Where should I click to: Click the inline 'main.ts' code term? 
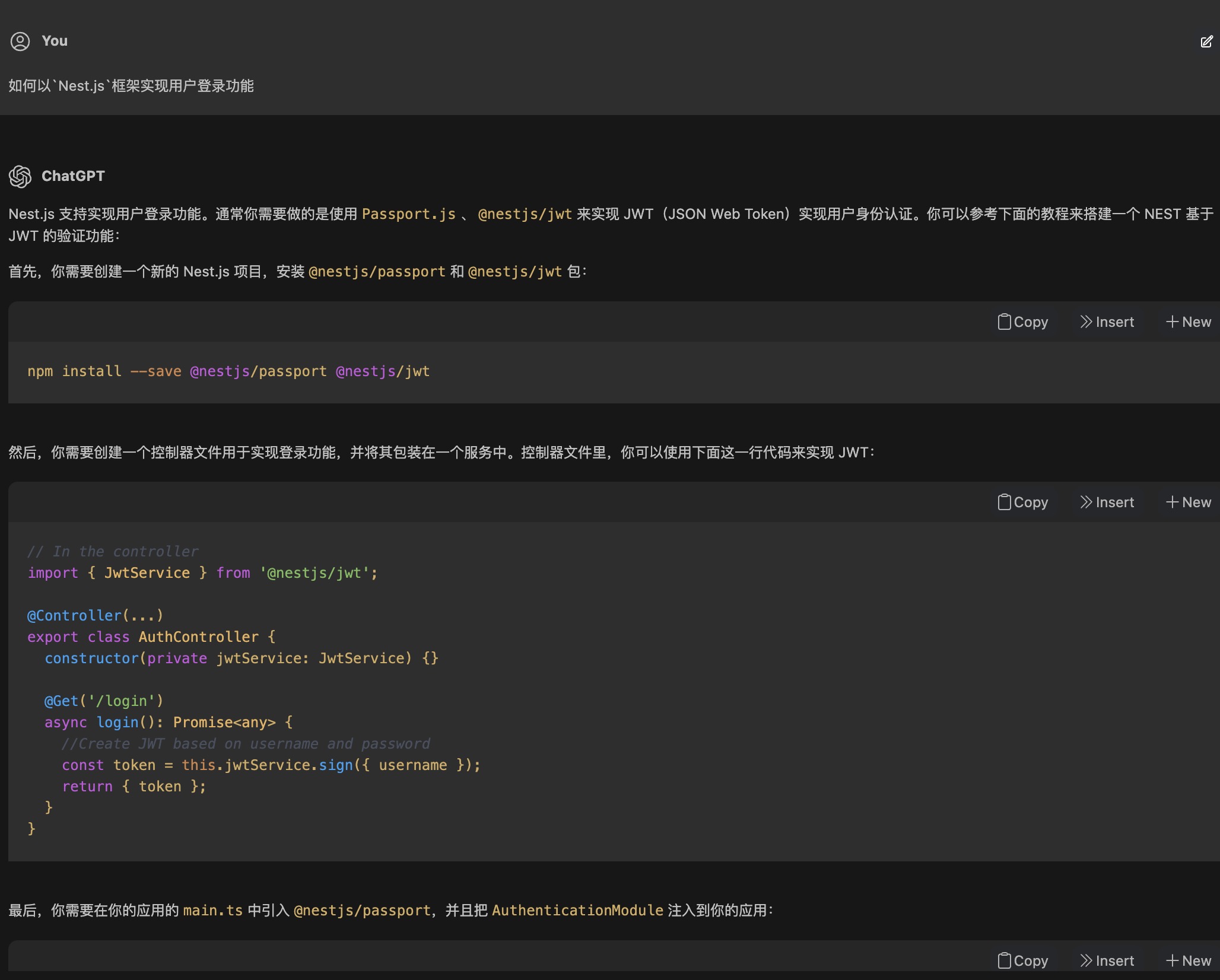(213, 911)
